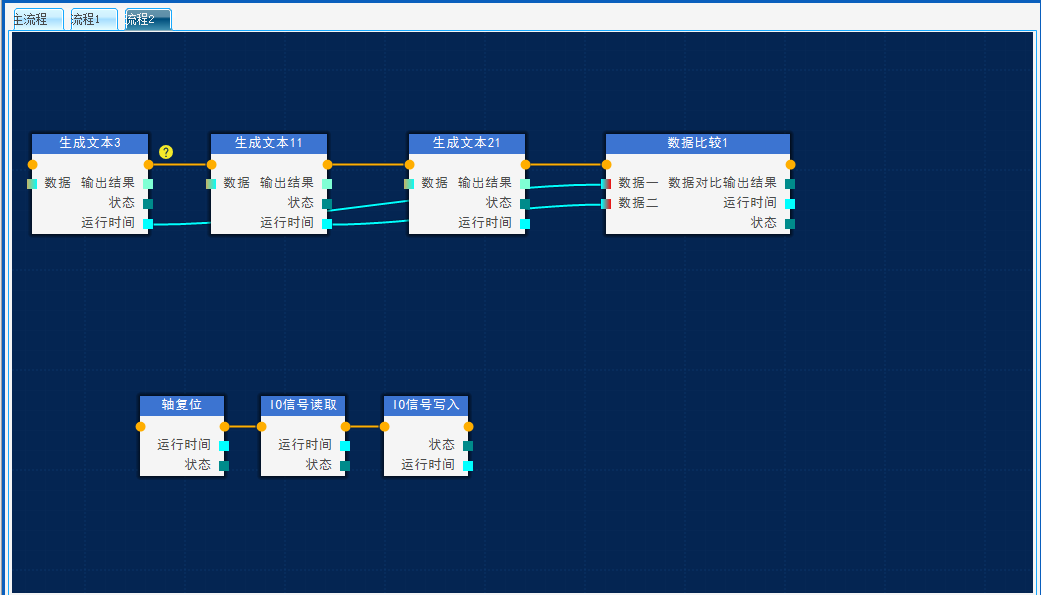The image size is (1041, 595).
Task: Click IO信号读取 orange flow output port
Action: point(345,427)
